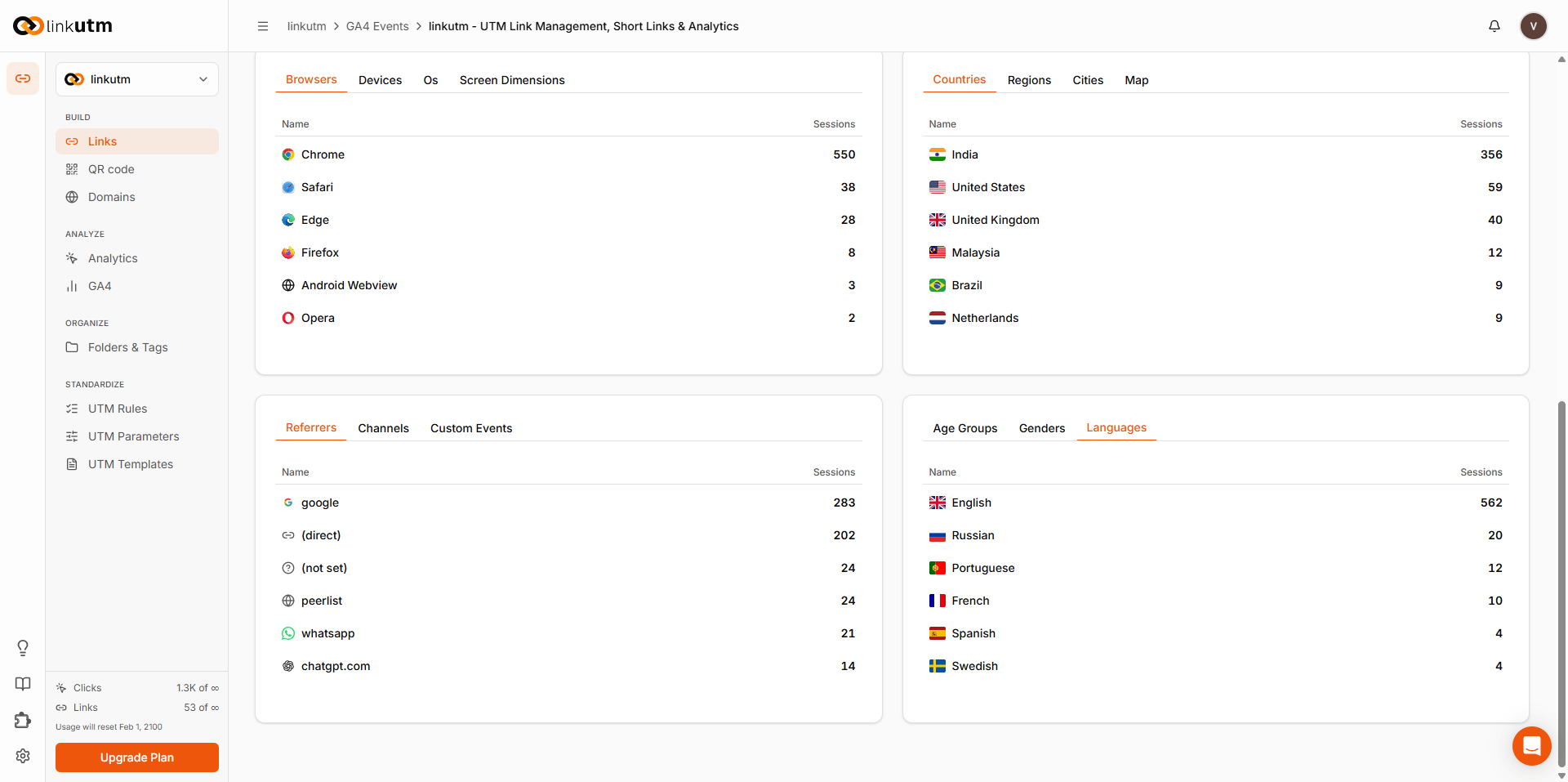Image resolution: width=1568 pixels, height=782 pixels.
Task: Open the documentation book icon
Action: point(23,684)
